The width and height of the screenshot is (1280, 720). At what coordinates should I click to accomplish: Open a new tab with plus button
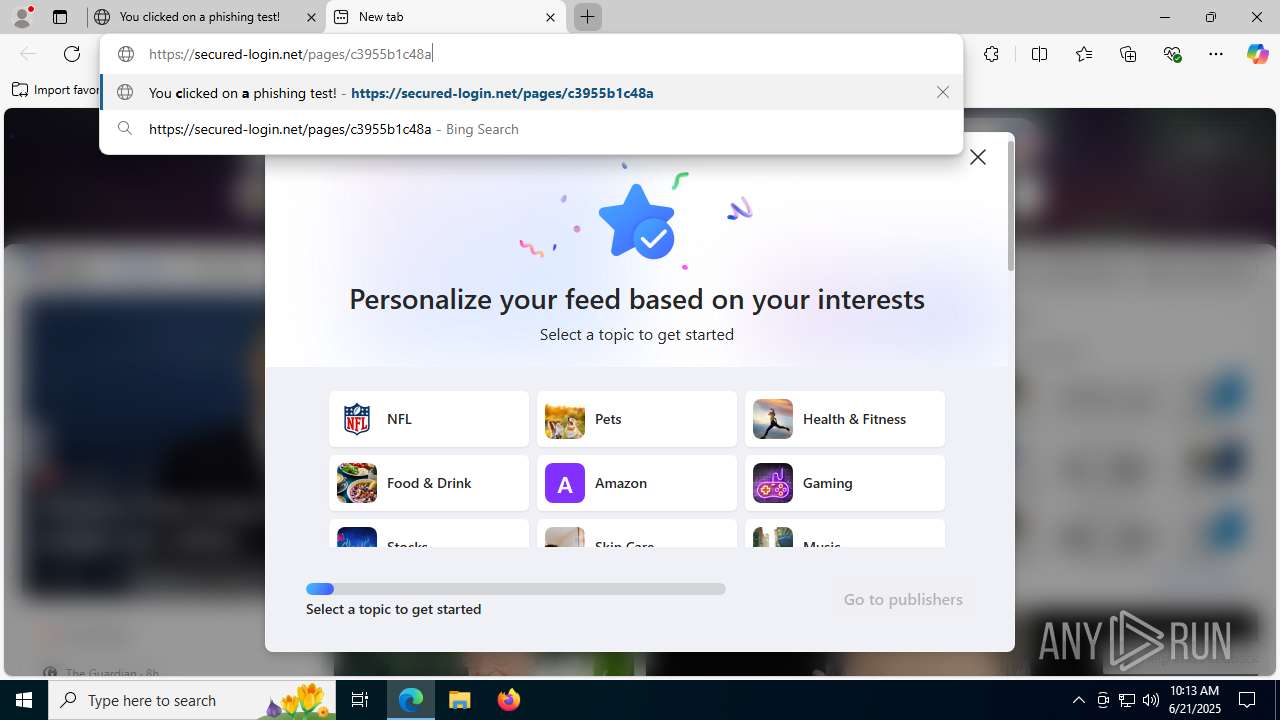click(587, 17)
